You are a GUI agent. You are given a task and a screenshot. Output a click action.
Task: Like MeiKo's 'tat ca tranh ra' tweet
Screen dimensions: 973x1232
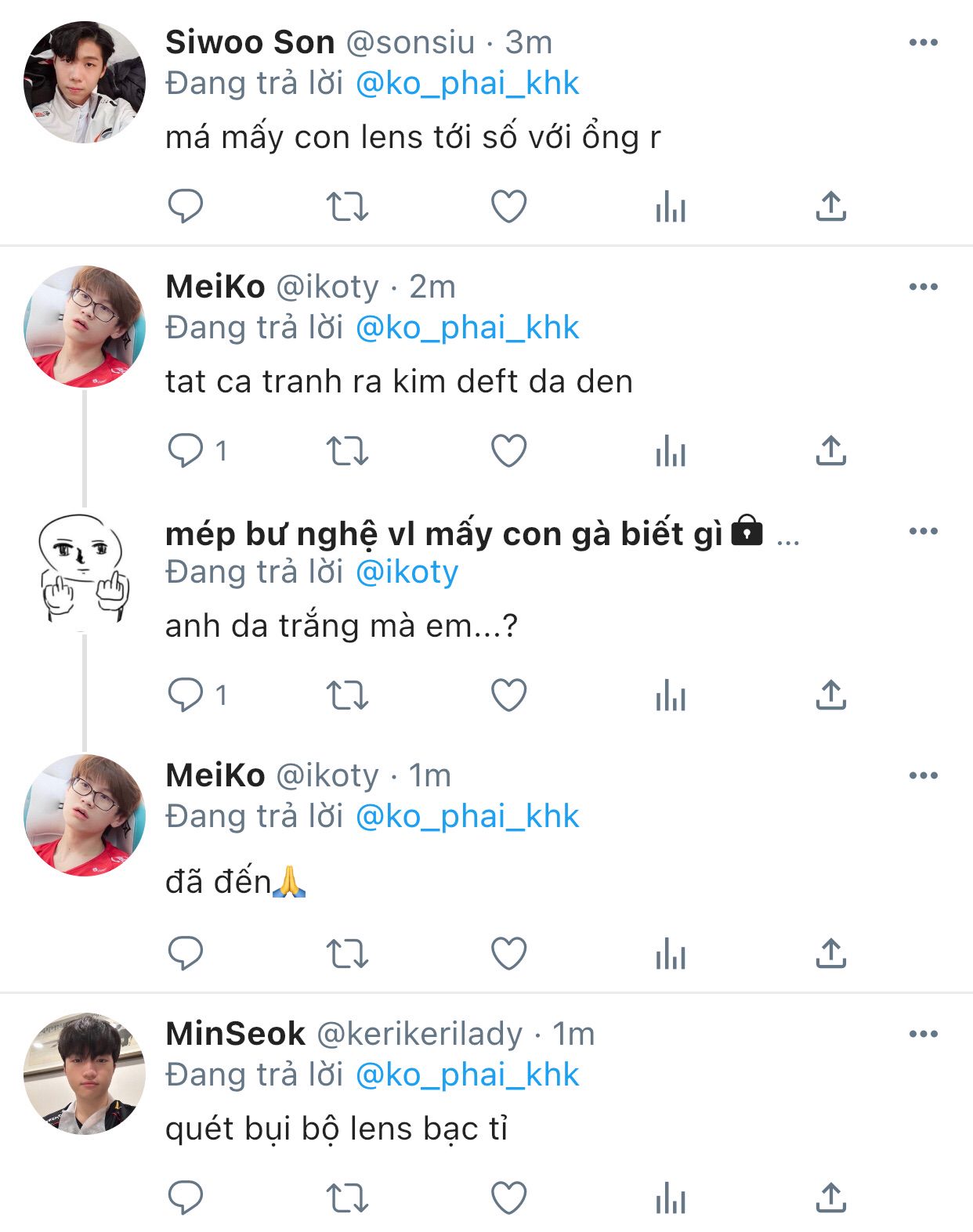[508, 450]
